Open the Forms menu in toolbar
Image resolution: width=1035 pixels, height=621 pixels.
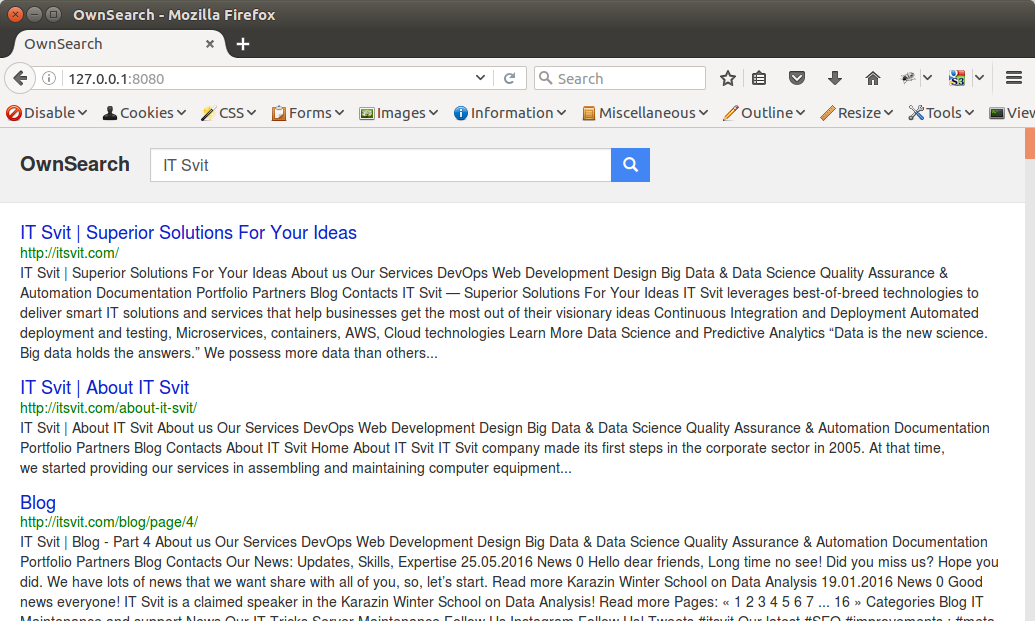pos(308,113)
